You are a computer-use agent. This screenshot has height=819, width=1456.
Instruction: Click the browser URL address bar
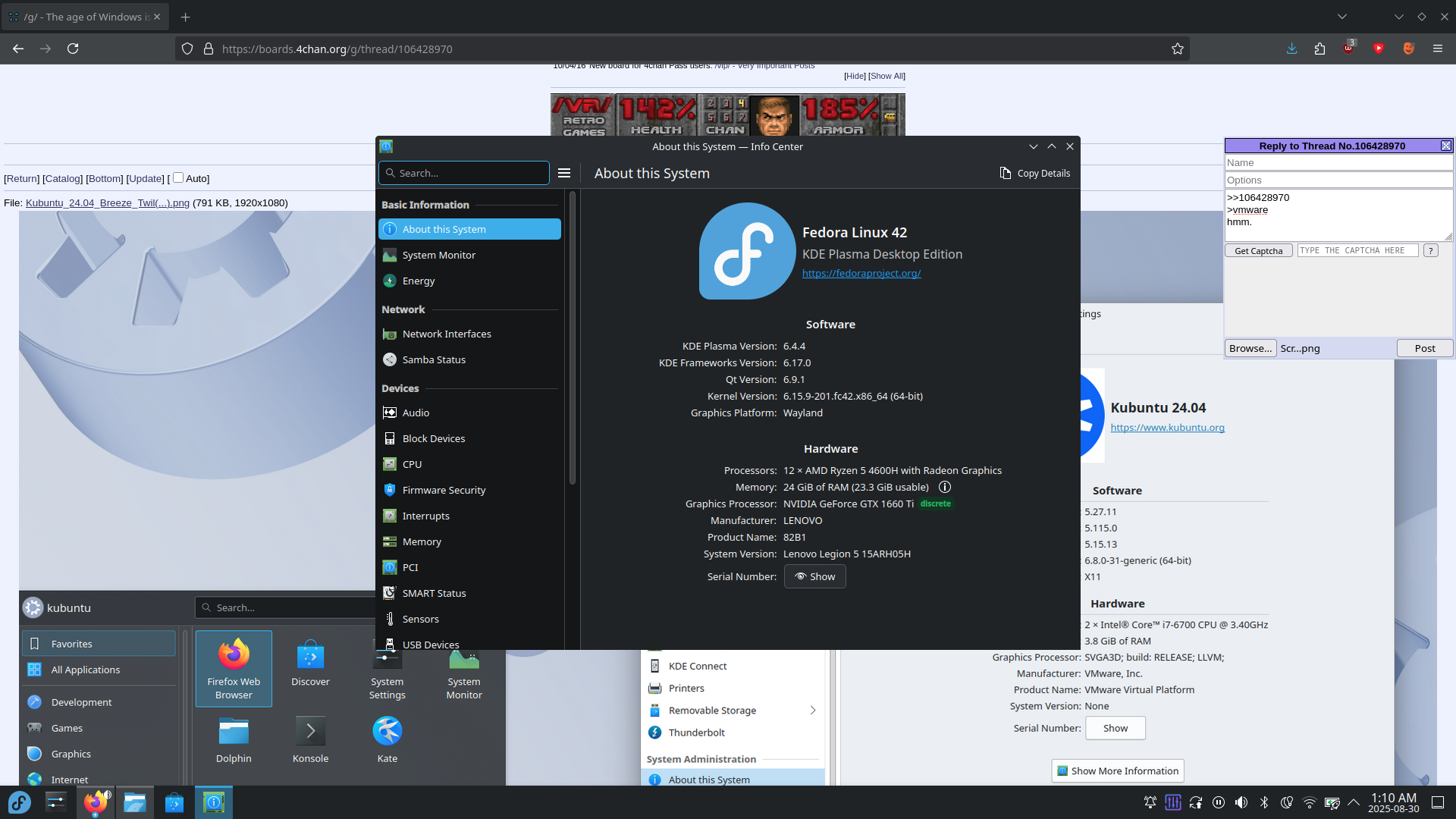coord(682,49)
